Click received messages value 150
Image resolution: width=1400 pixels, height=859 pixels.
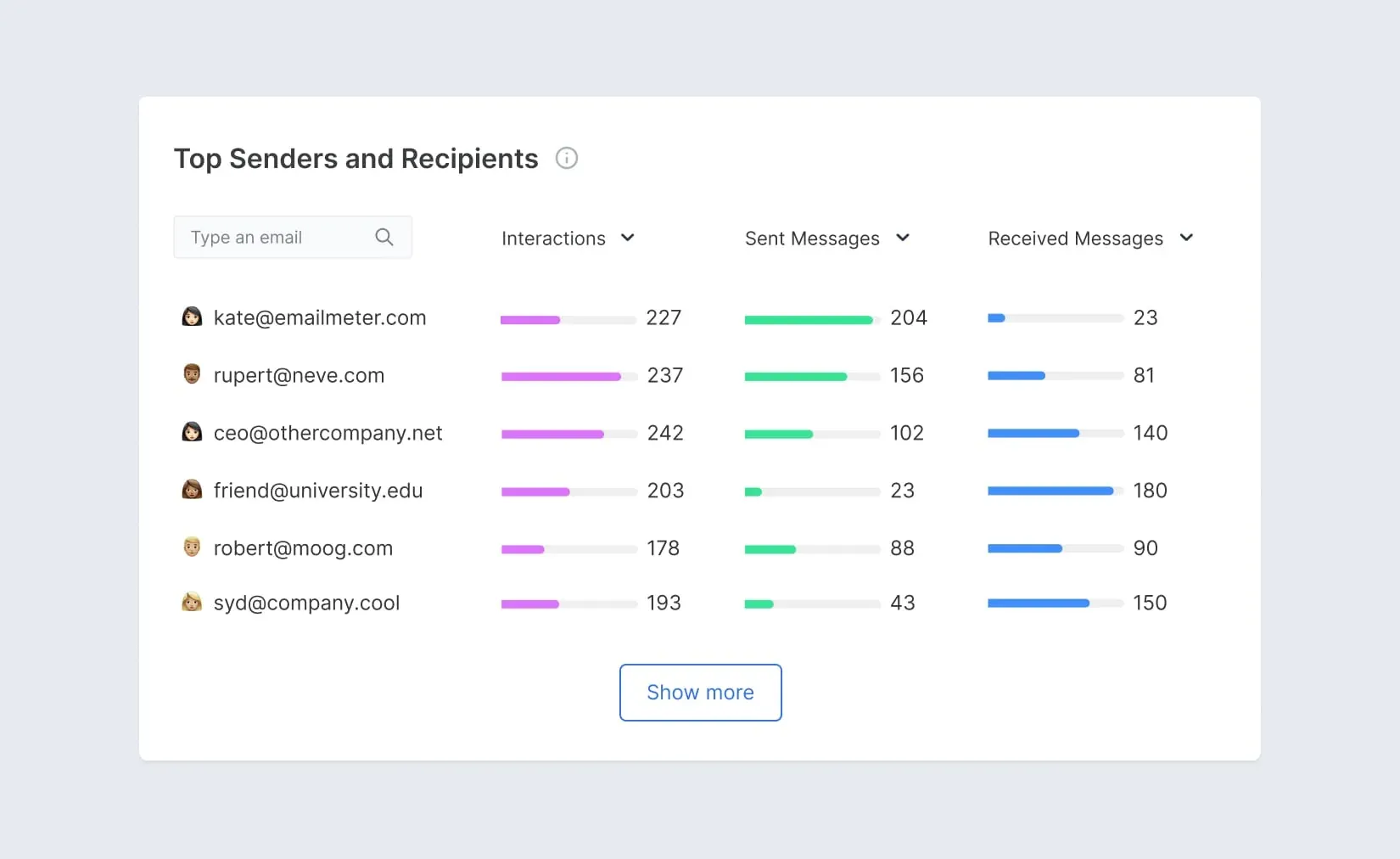pos(1151,603)
